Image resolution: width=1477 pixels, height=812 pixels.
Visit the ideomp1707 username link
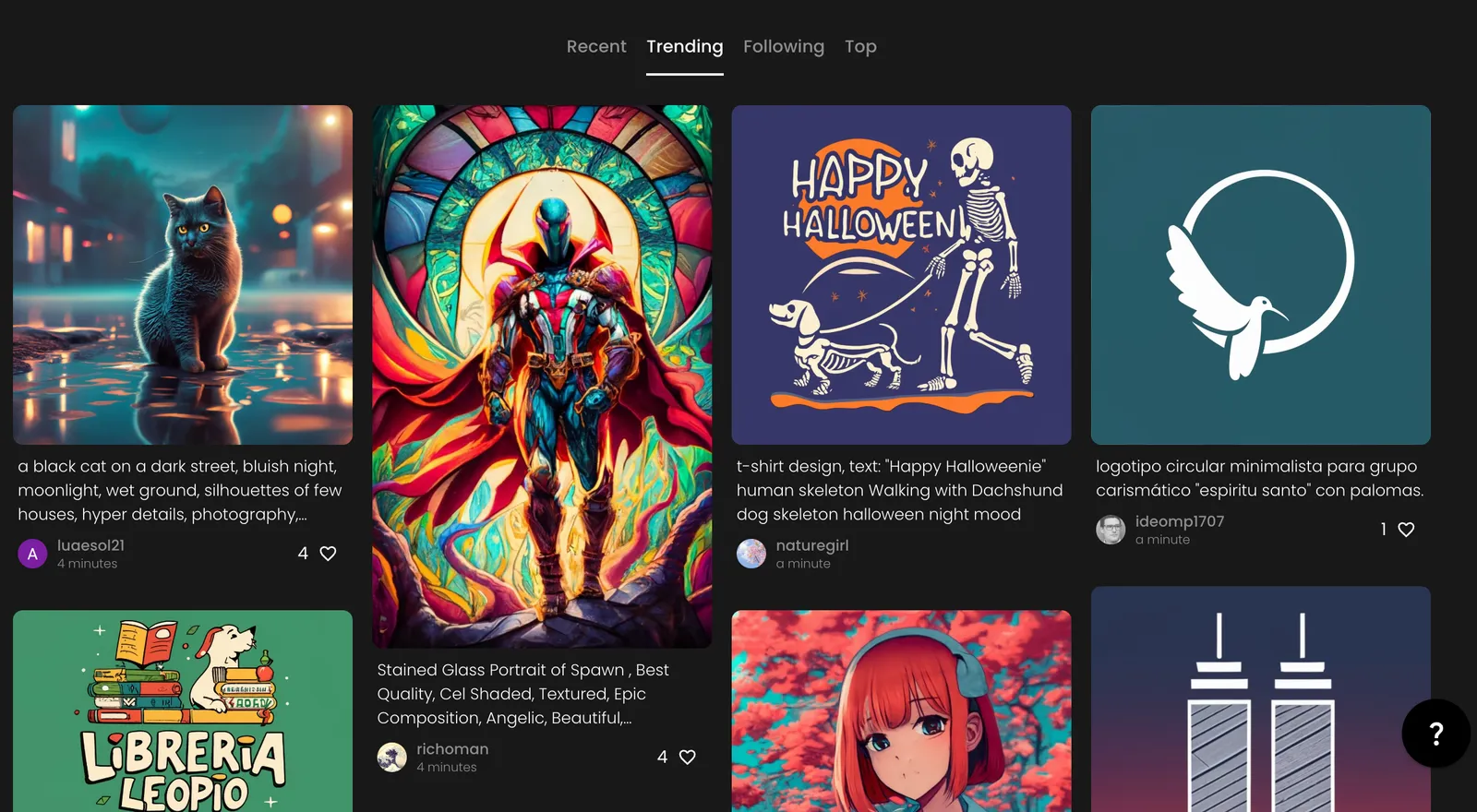pos(1180,521)
